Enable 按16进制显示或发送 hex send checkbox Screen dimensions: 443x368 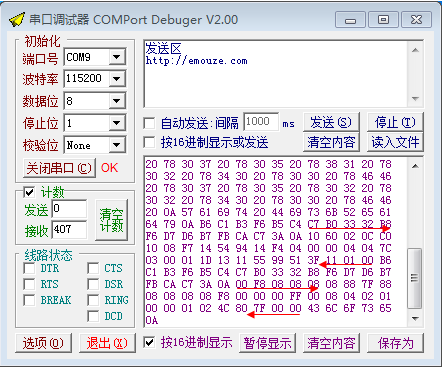click(149, 142)
